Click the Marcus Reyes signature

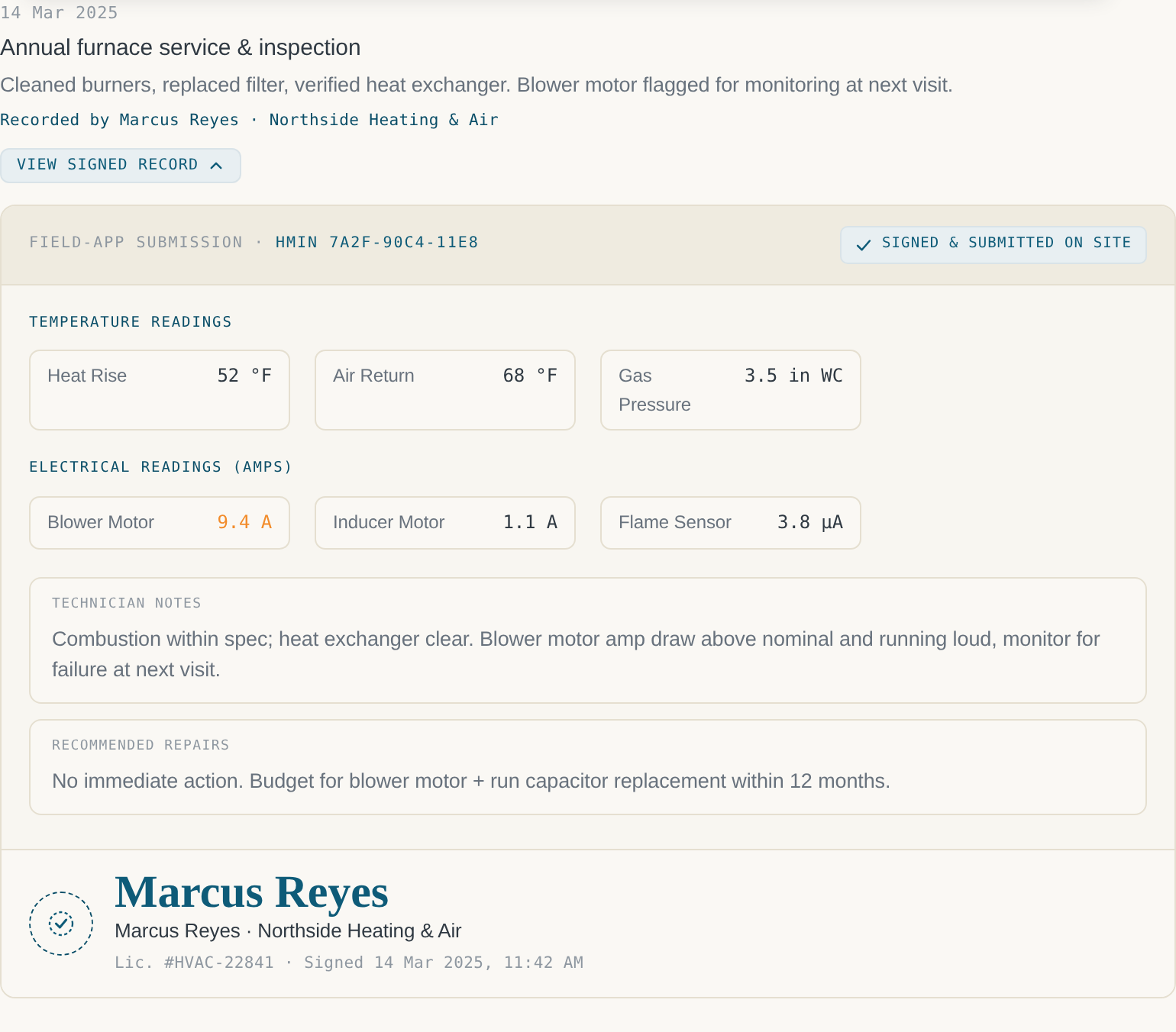click(251, 892)
